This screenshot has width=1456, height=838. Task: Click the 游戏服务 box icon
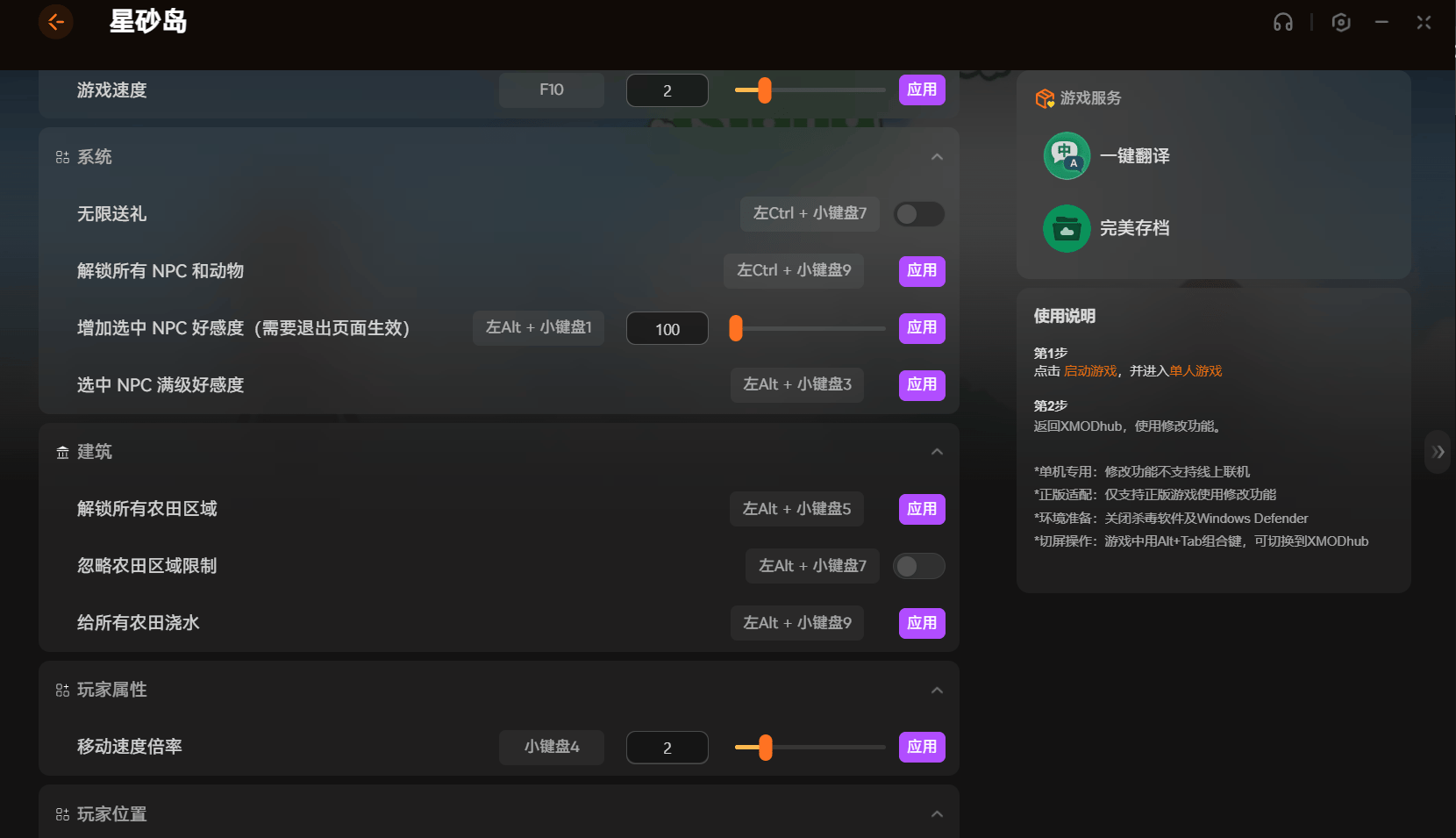point(1044,98)
